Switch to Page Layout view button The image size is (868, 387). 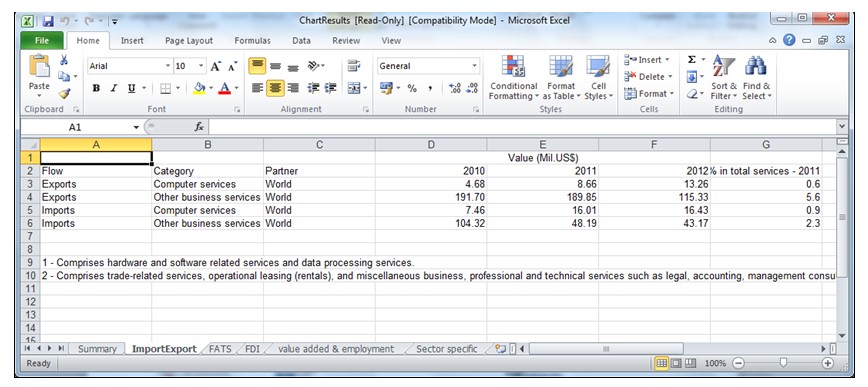coord(675,363)
